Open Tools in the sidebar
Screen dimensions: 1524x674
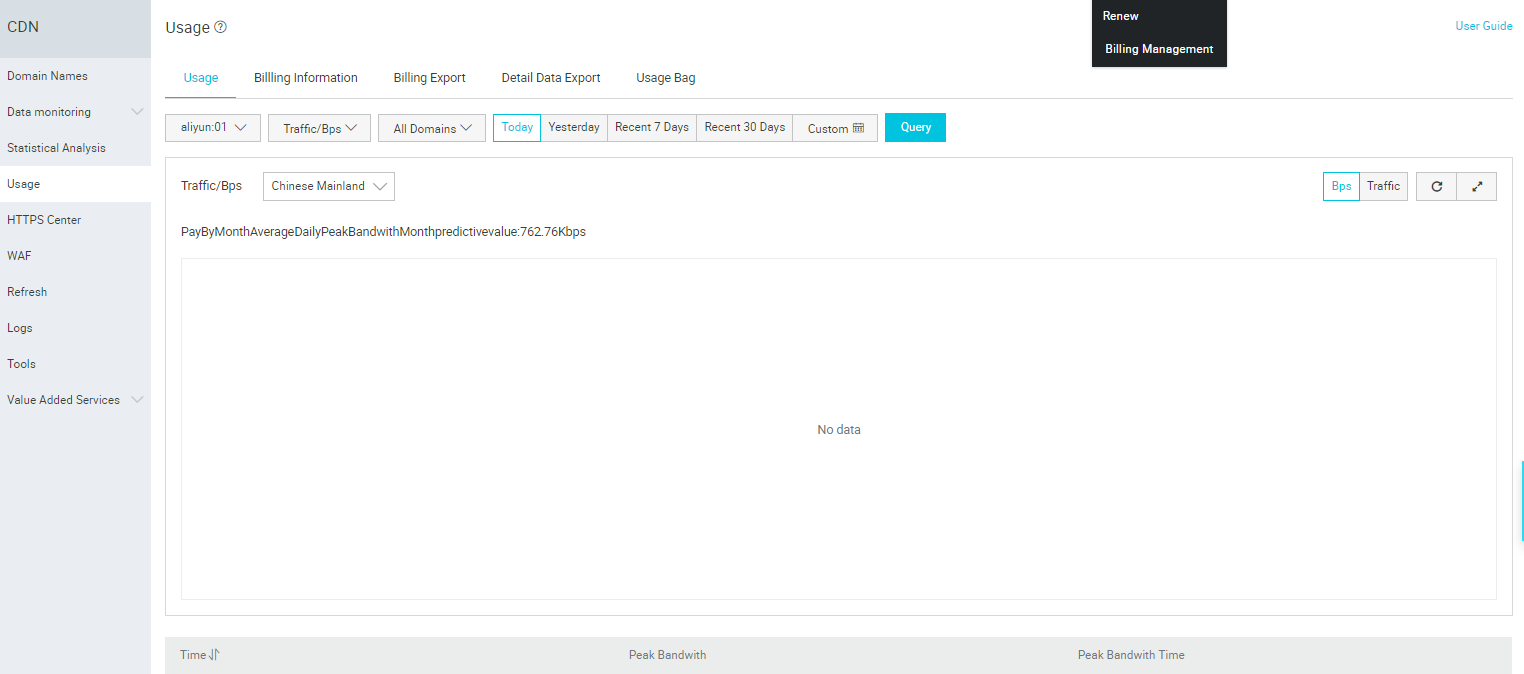pos(75,364)
